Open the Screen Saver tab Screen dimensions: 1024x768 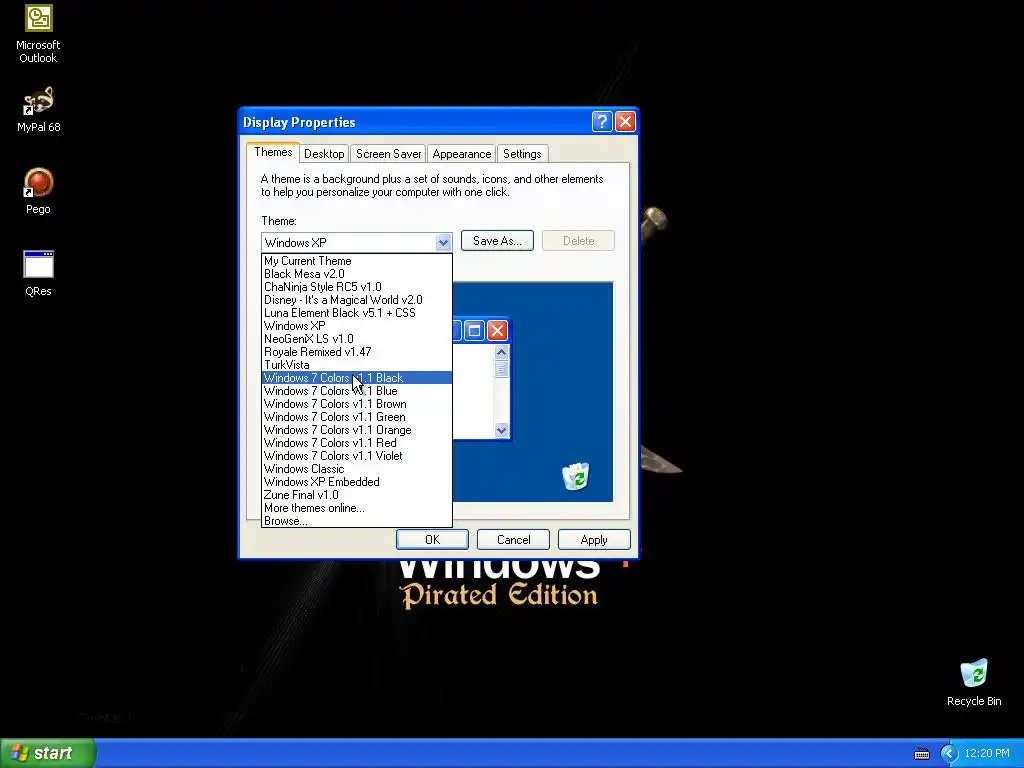[388, 154]
